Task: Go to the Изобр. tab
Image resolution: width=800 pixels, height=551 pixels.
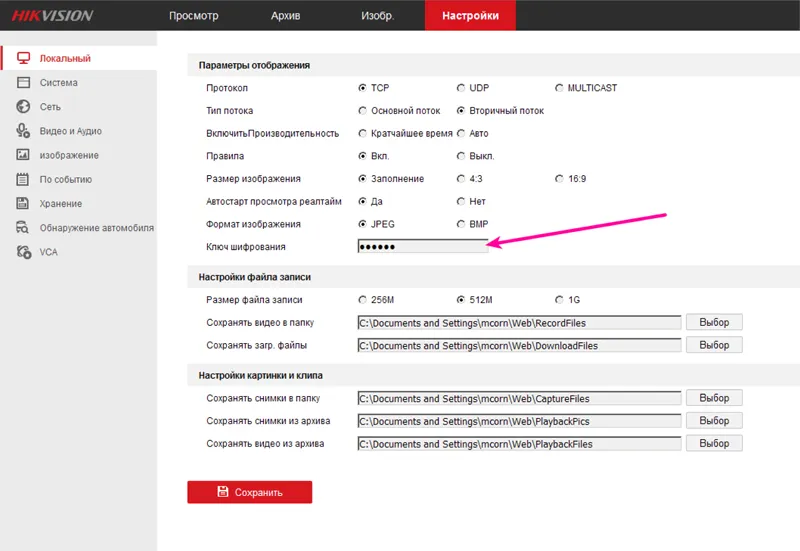Action: coord(377,16)
